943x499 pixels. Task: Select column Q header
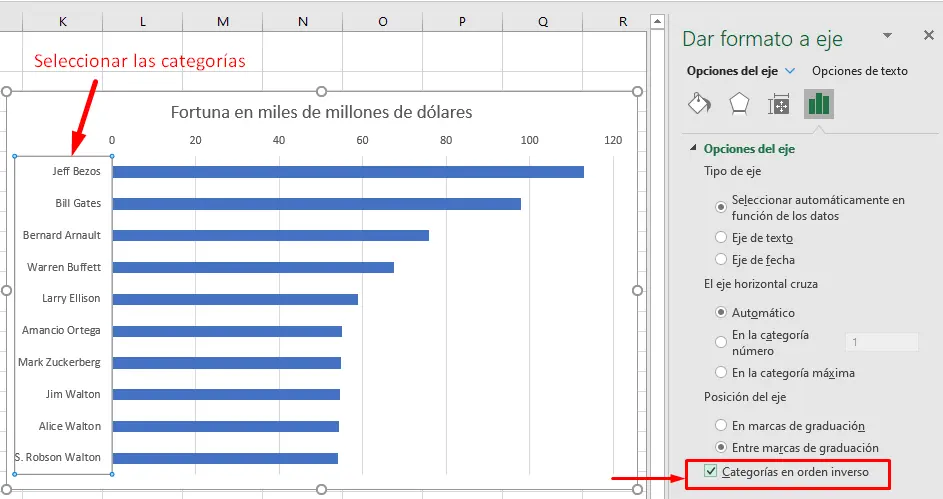[542, 22]
